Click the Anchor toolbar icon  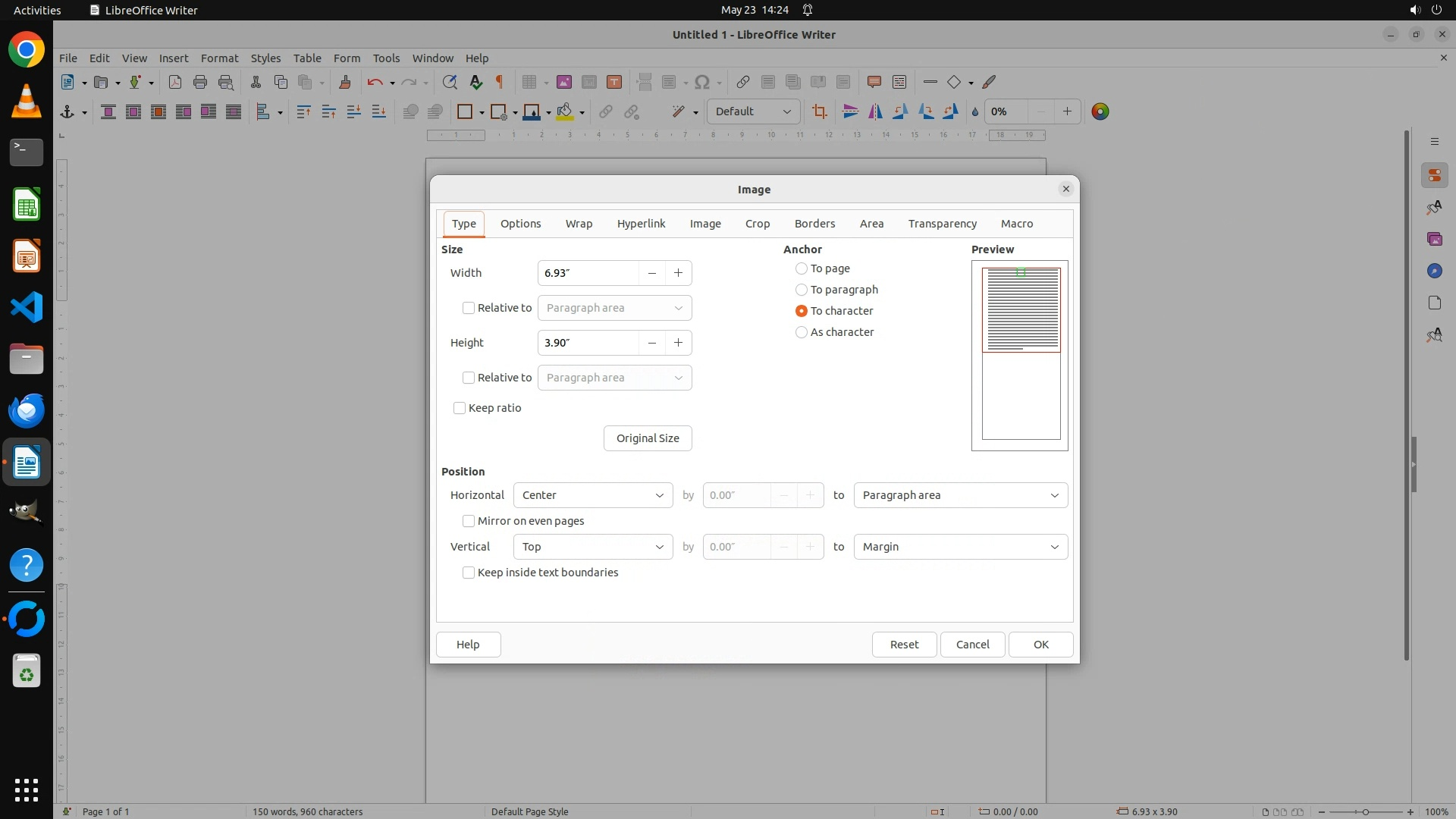pyautogui.click(x=67, y=112)
